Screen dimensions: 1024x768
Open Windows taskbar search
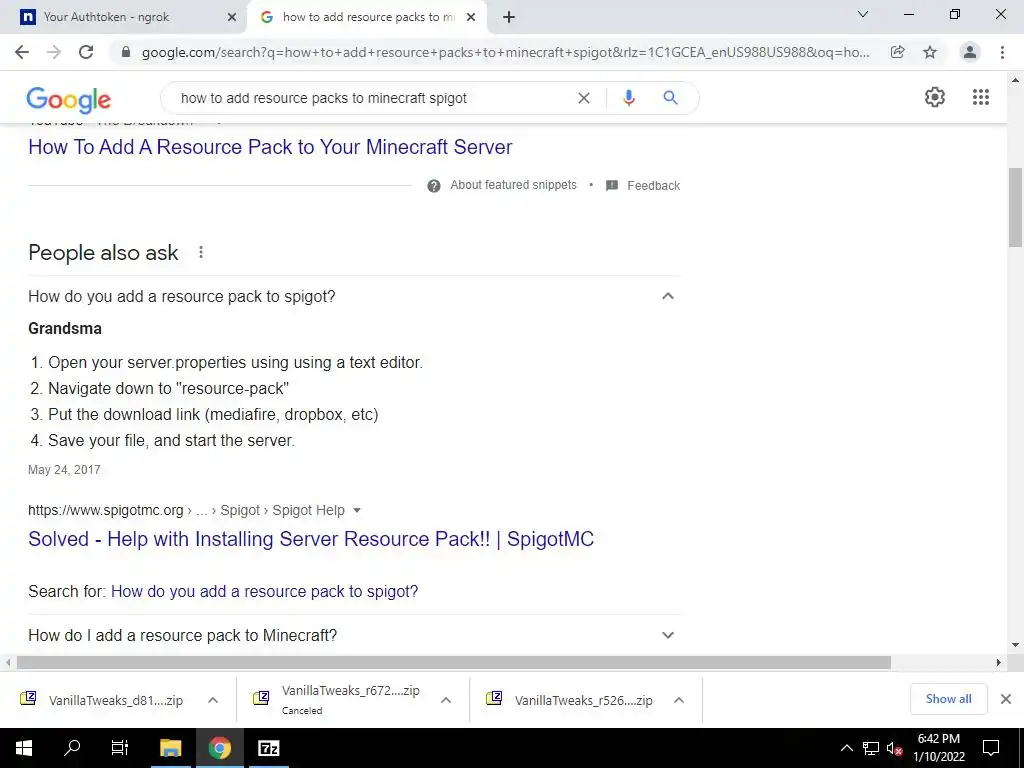coord(72,748)
